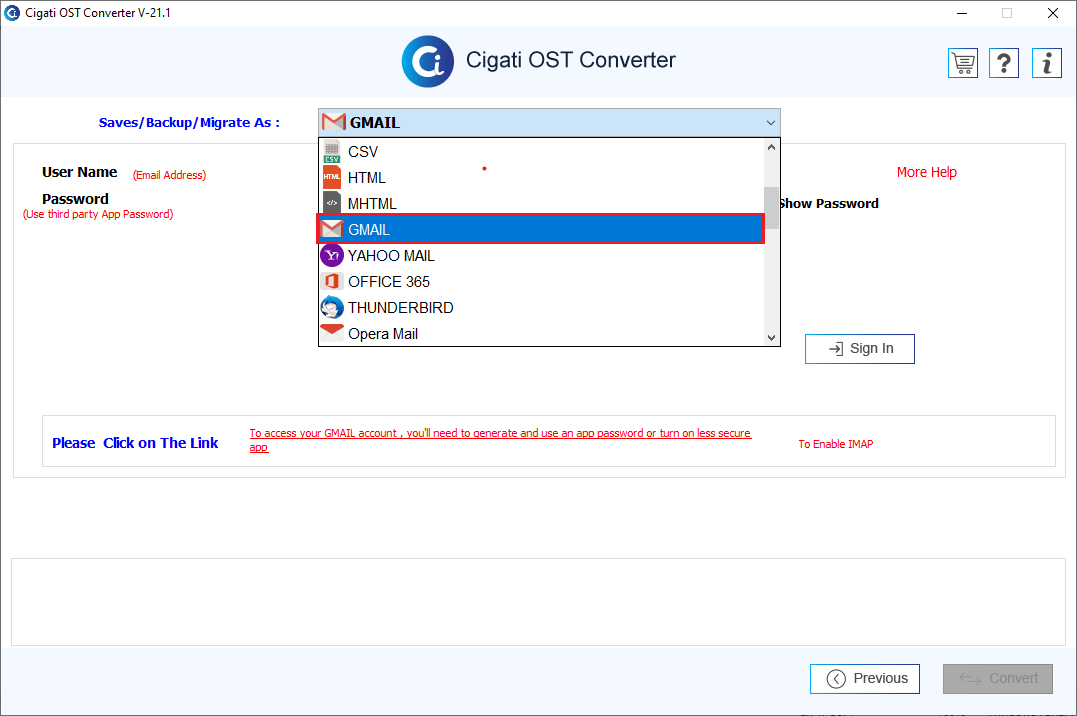Open the shopping cart buy icon
Image resolution: width=1077 pixels, height=716 pixels.
coord(963,63)
